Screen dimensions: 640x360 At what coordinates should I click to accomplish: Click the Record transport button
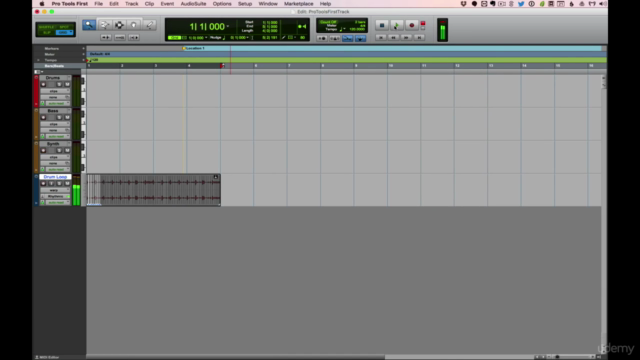(411, 25)
